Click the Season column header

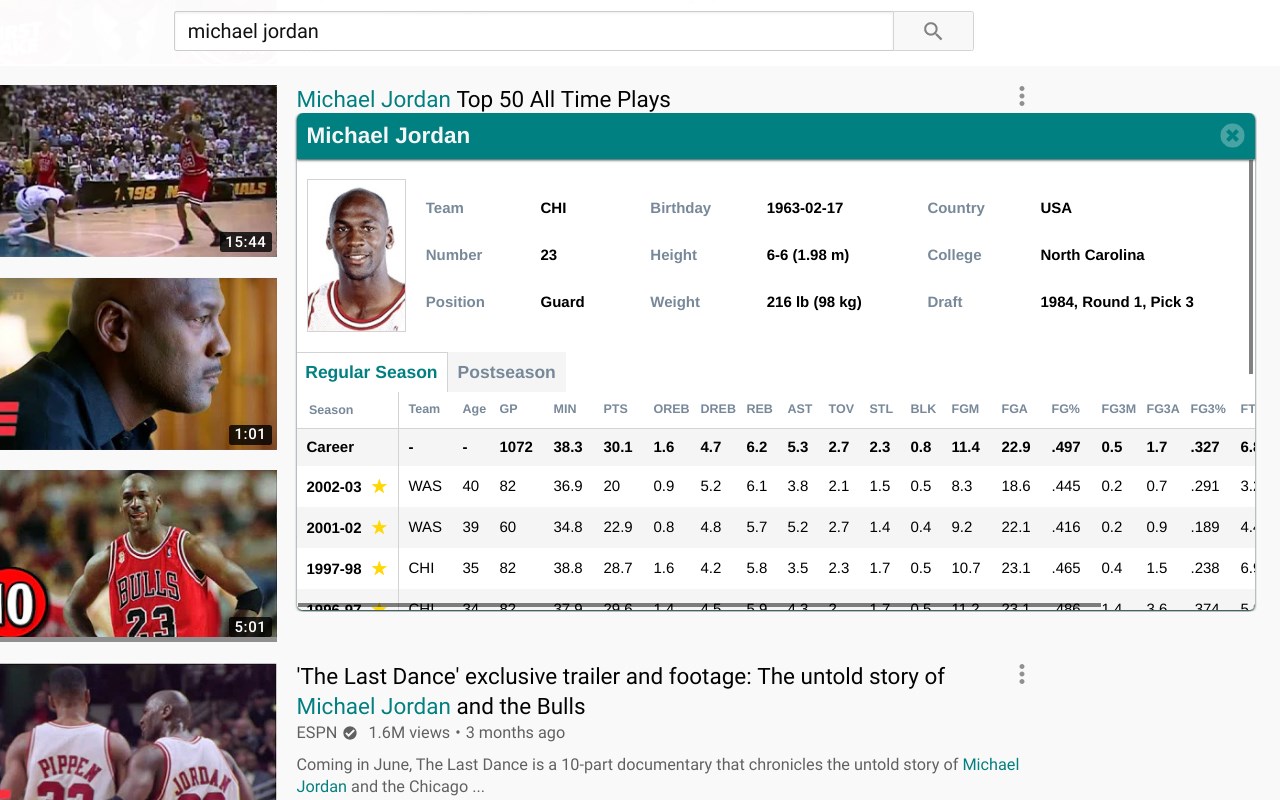(331, 410)
